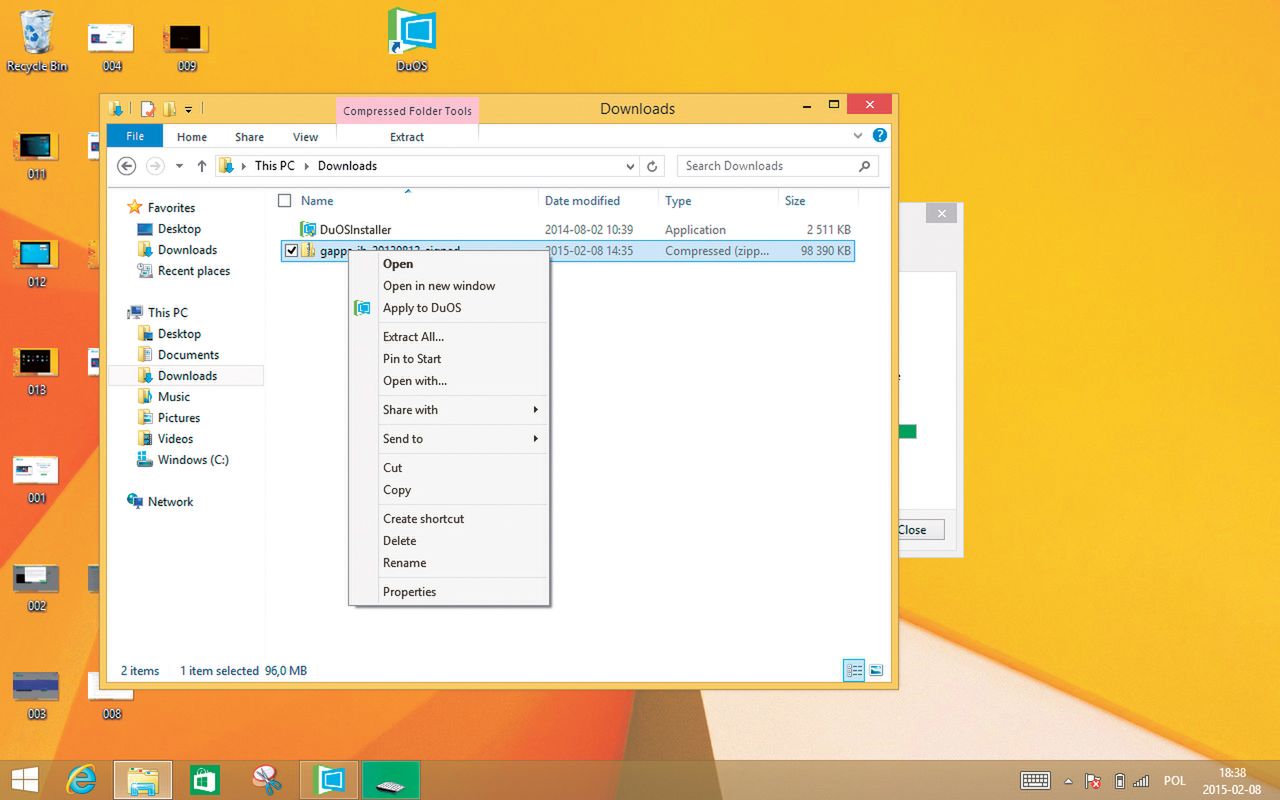Click the network signal tray icon
1280x800 pixels.
point(1141,781)
